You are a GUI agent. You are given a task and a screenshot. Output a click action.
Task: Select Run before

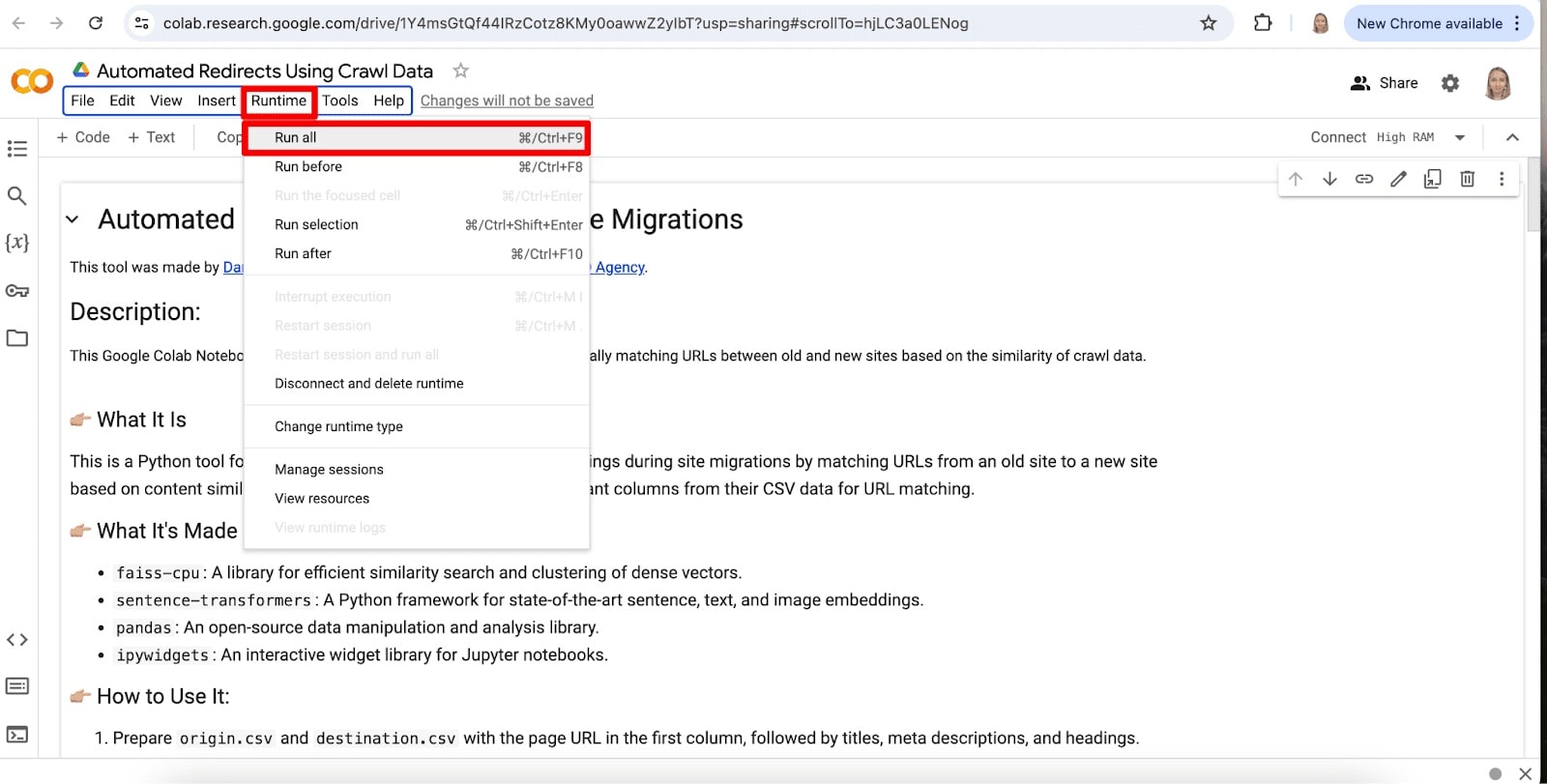click(x=416, y=166)
